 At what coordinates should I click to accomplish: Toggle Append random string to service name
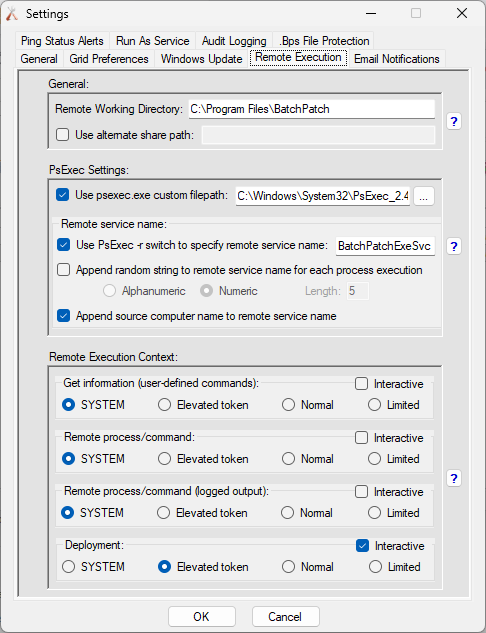(63, 270)
